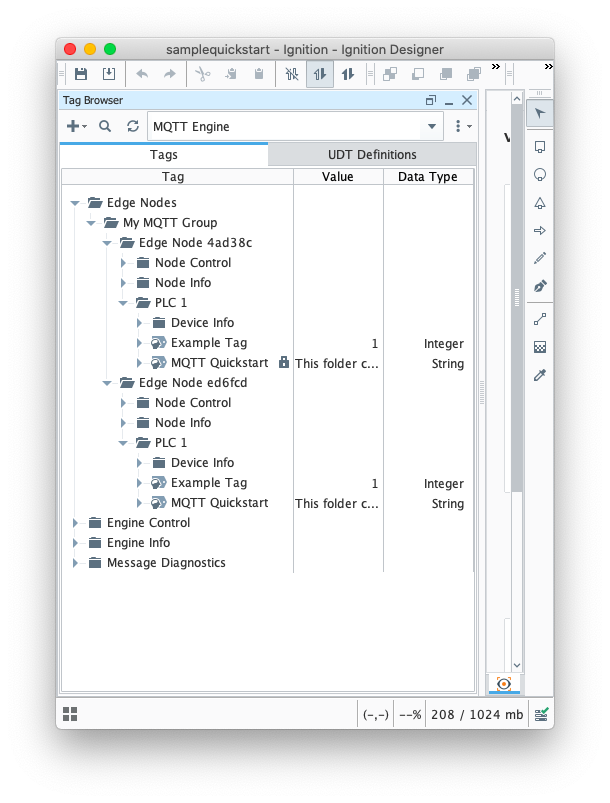
Task: Click the Value column header
Action: [x=338, y=177]
